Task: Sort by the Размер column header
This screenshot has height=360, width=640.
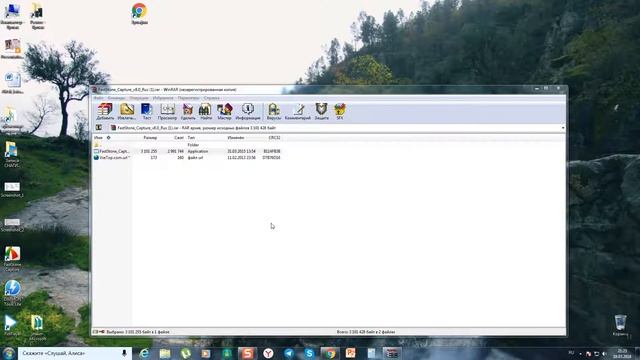Action: (150, 138)
